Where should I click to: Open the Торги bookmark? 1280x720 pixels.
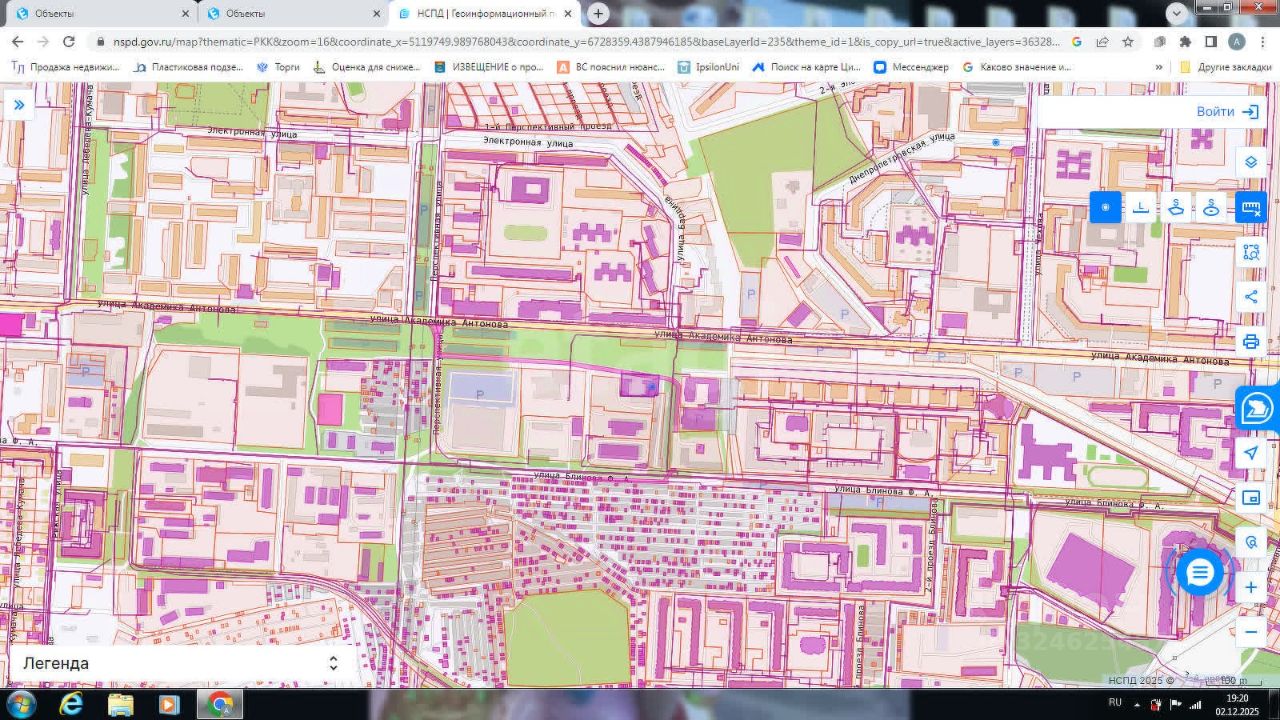(278, 67)
